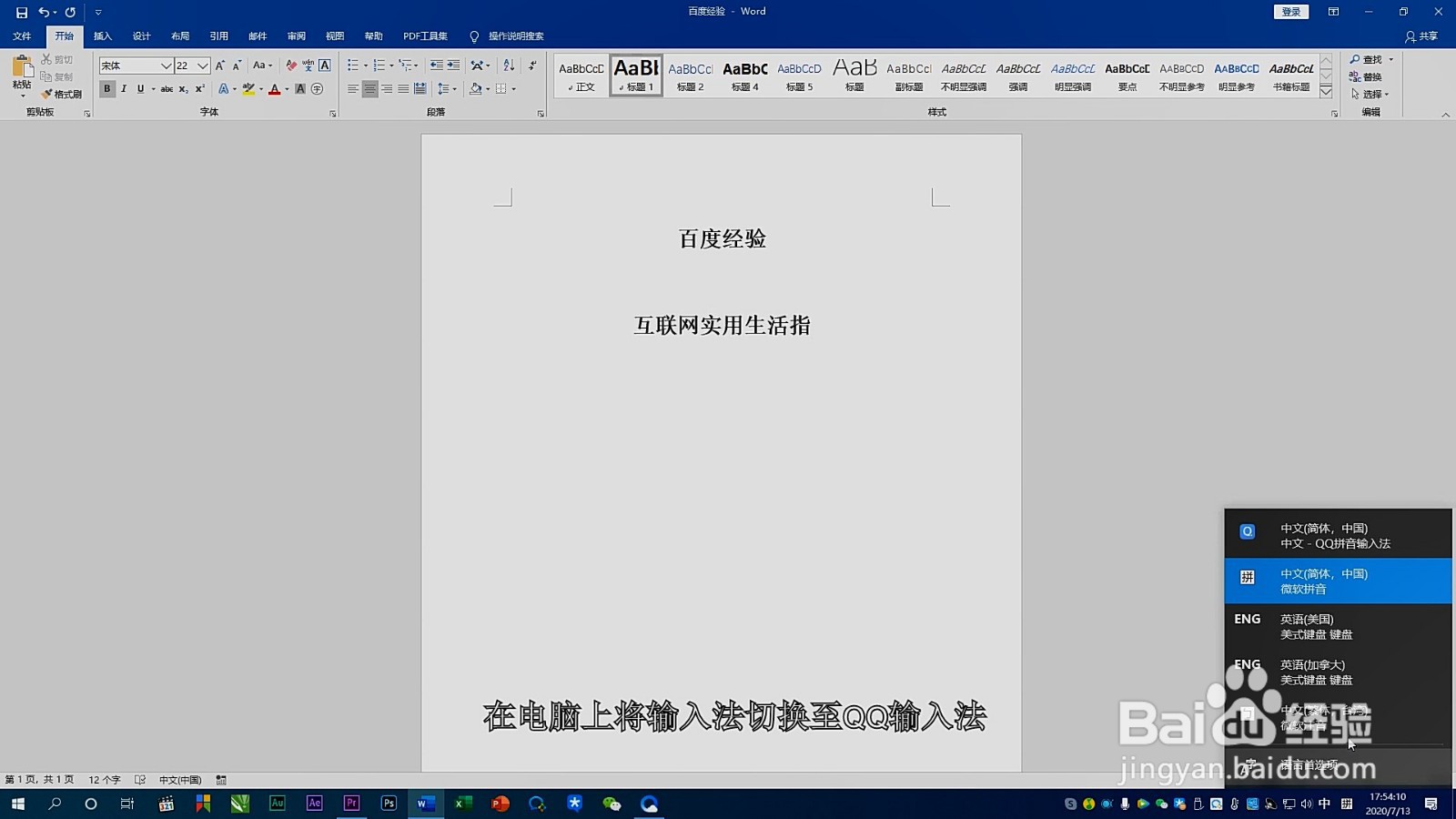
Task: Apply the 正文 style
Action: coord(581,76)
